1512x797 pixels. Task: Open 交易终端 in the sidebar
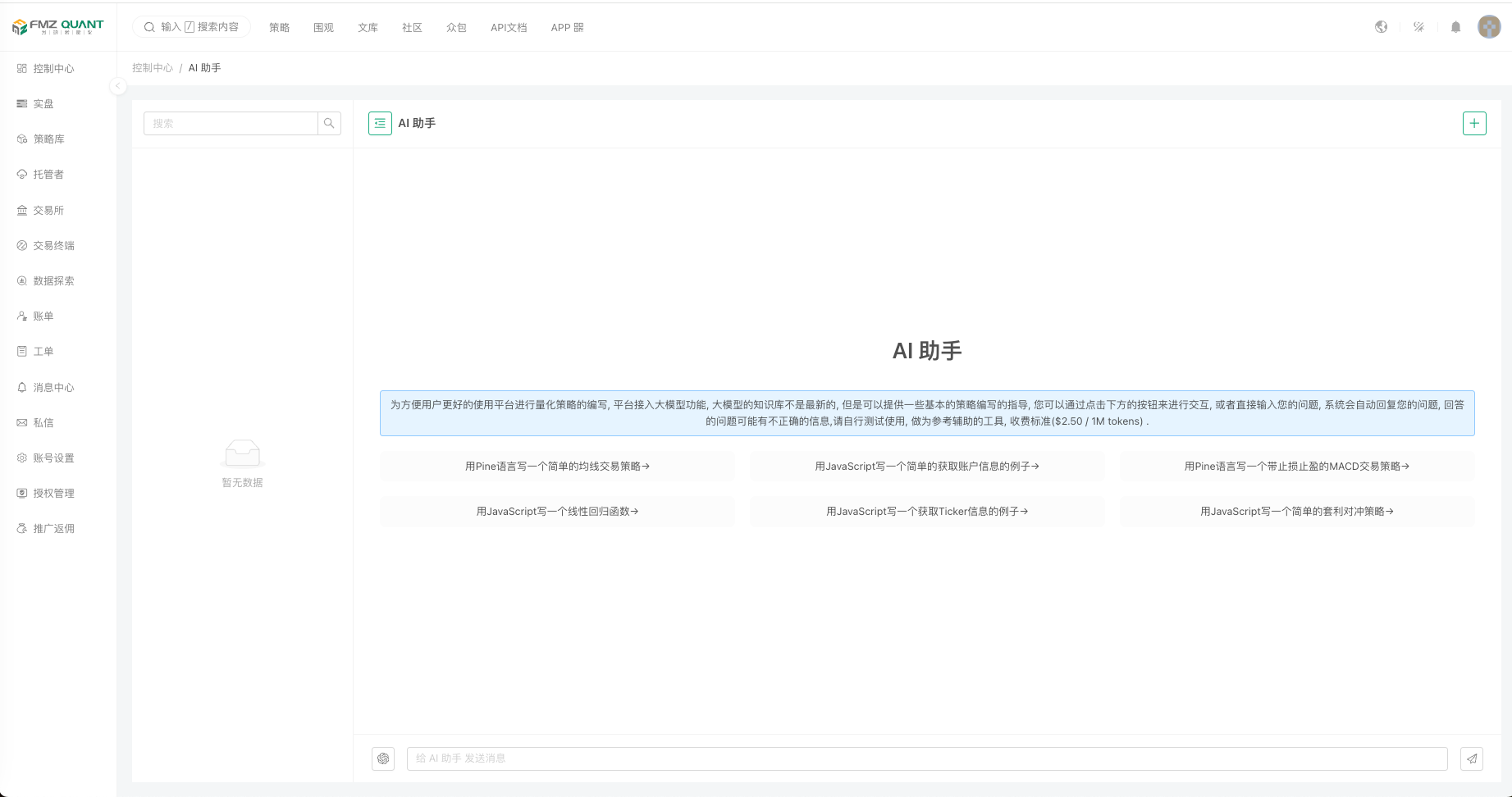(53, 245)
